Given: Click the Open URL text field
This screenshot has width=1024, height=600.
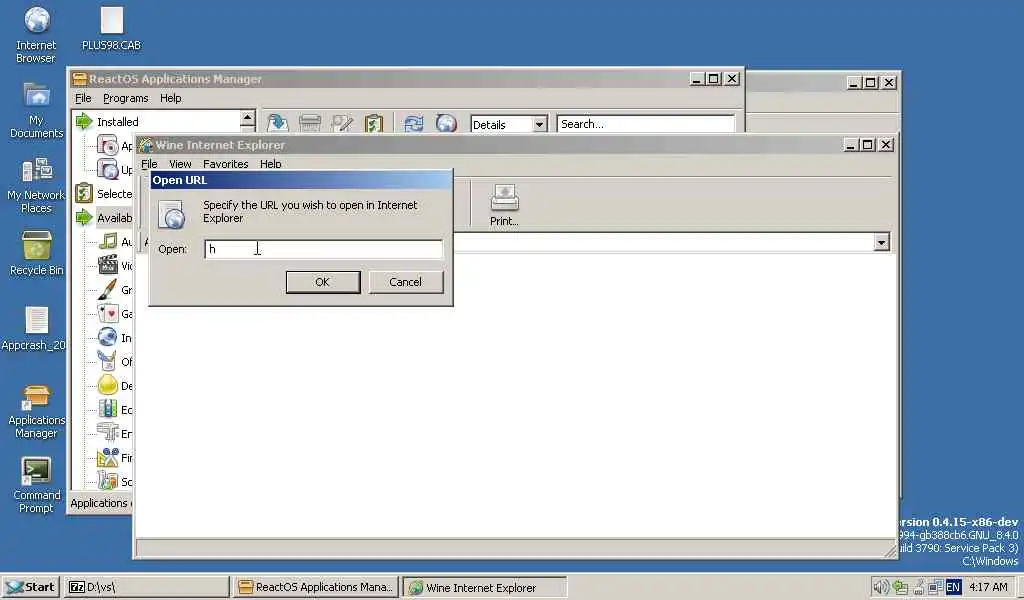Looking at the screenshot, I should click(x=323, y=249).
